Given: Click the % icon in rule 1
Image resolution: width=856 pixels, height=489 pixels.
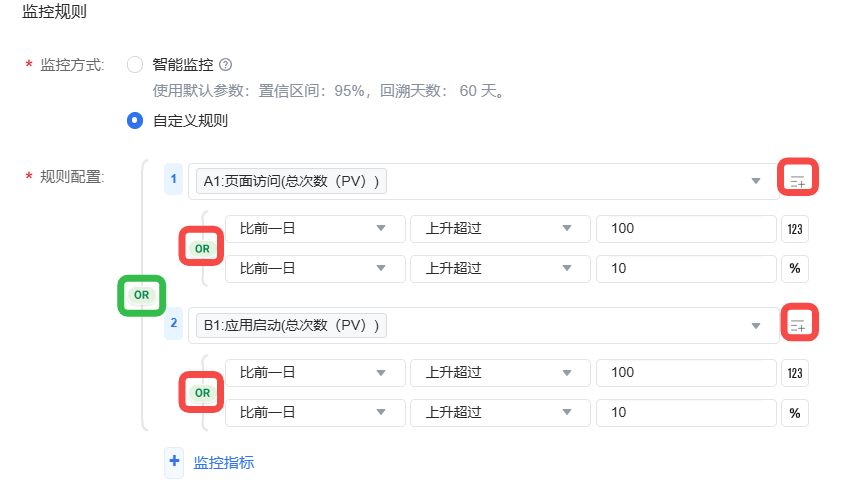Looking at the screenshot, I should click(x=795, y=269).
